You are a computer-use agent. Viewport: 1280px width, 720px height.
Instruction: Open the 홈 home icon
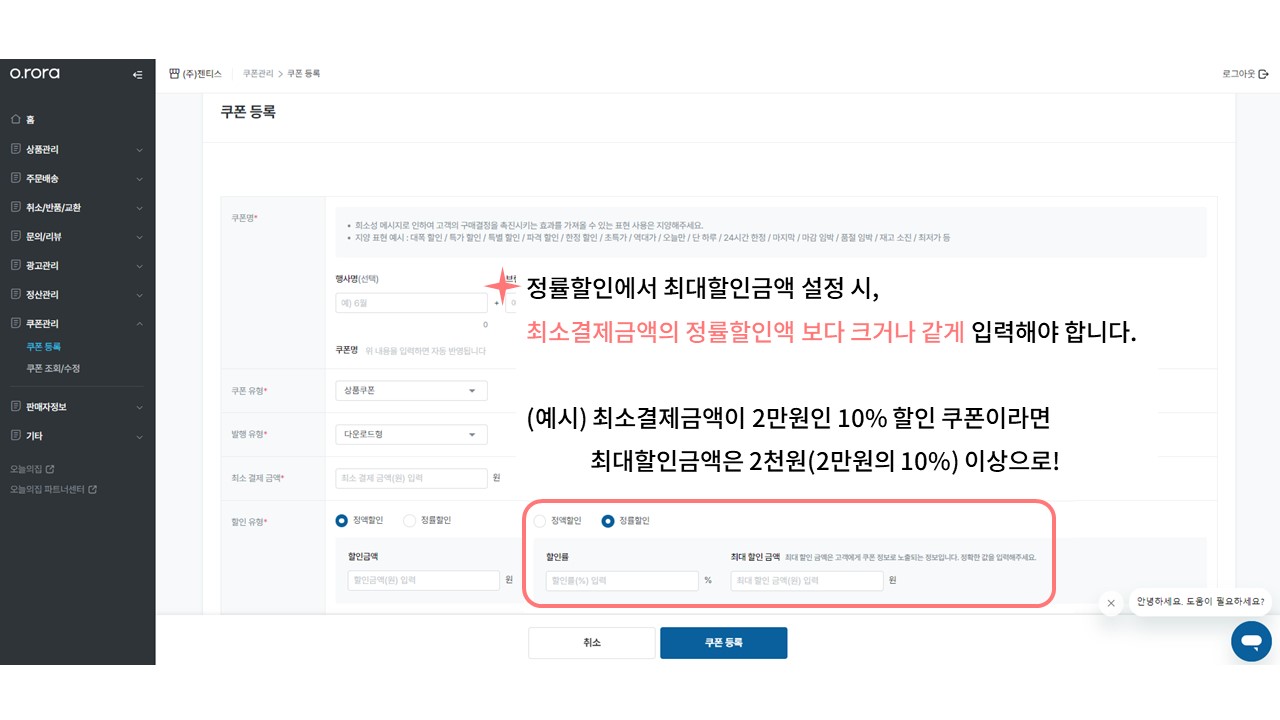15,120
